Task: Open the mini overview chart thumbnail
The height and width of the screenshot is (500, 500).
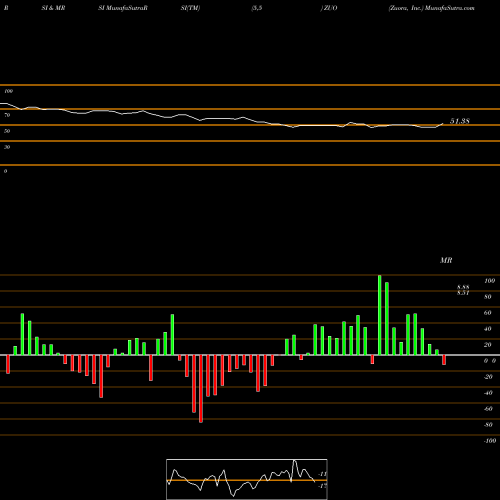Action: 247,479
